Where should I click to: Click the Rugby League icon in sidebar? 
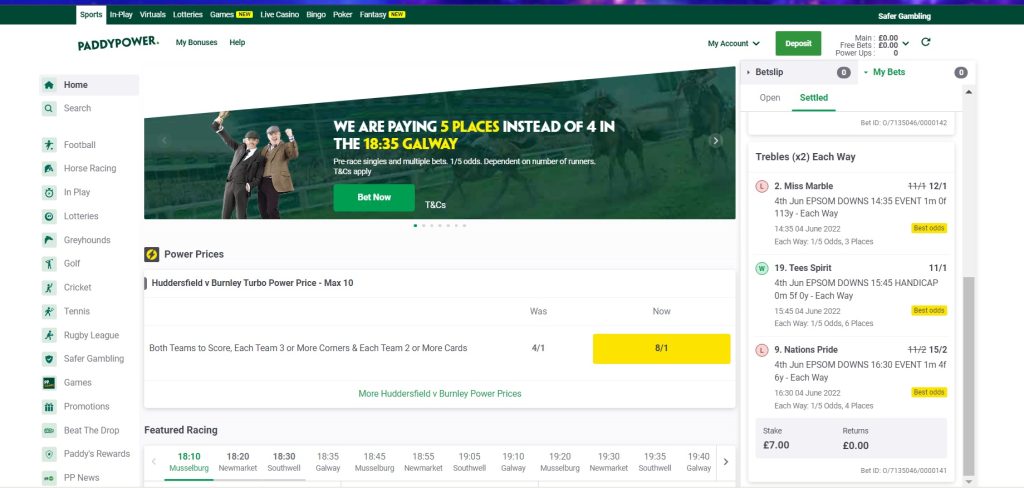tap(49, 335)
